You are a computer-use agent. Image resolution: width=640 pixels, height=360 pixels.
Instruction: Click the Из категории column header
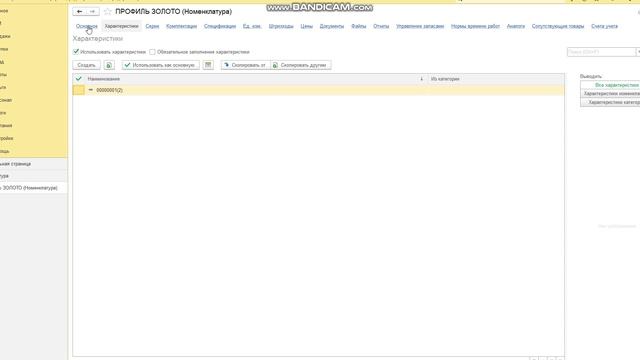coord(496,79)
